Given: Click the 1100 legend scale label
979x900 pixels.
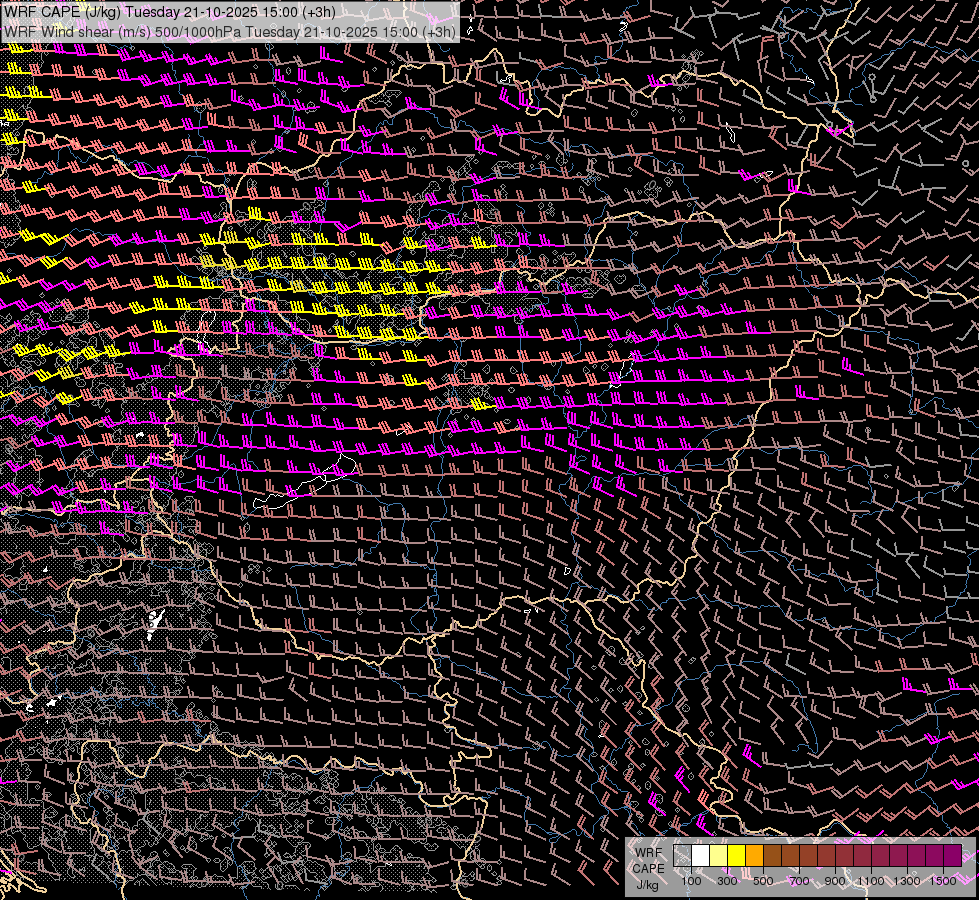Looking at the screenshot, I should coord(871,881).
